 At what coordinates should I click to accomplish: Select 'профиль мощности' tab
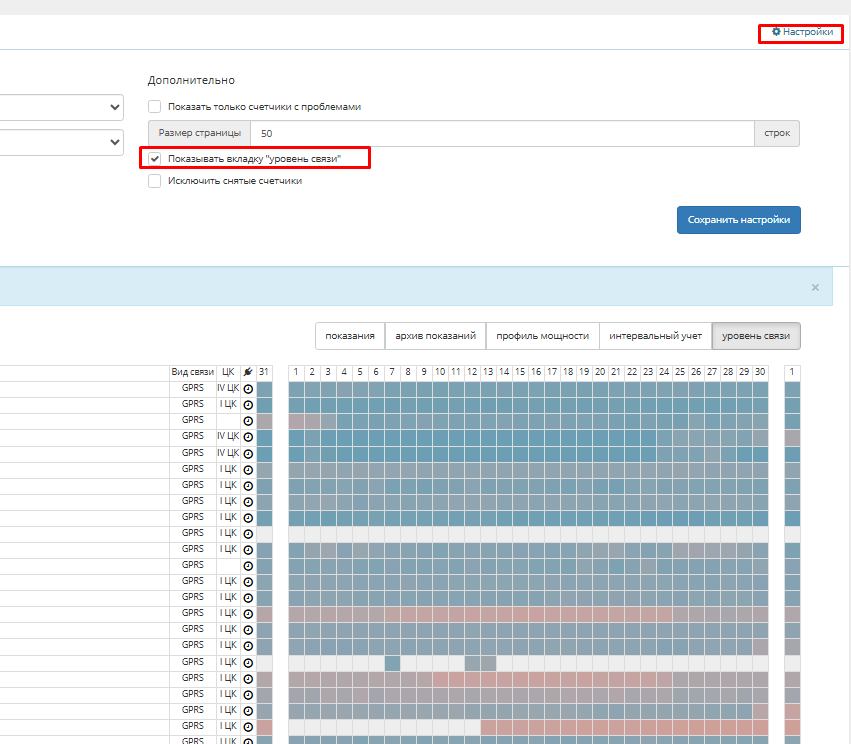click(542, 336)
